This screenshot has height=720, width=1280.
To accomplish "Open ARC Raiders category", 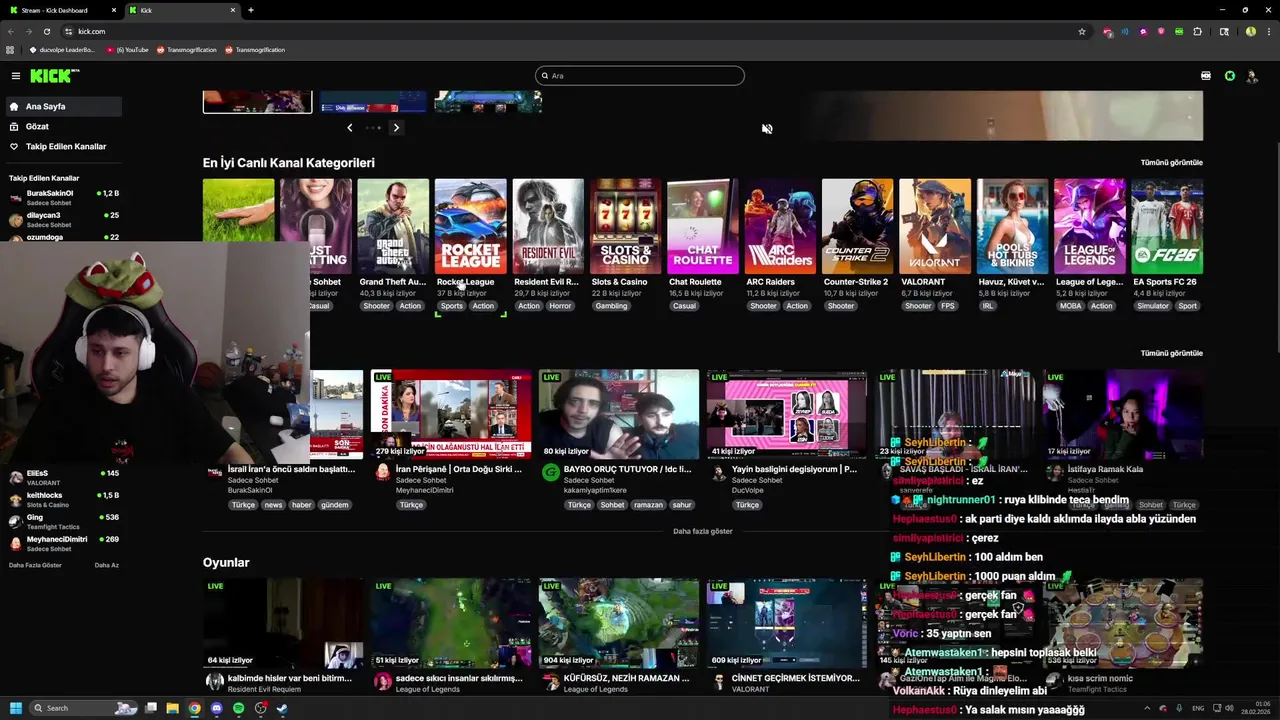I will (780, 226).
